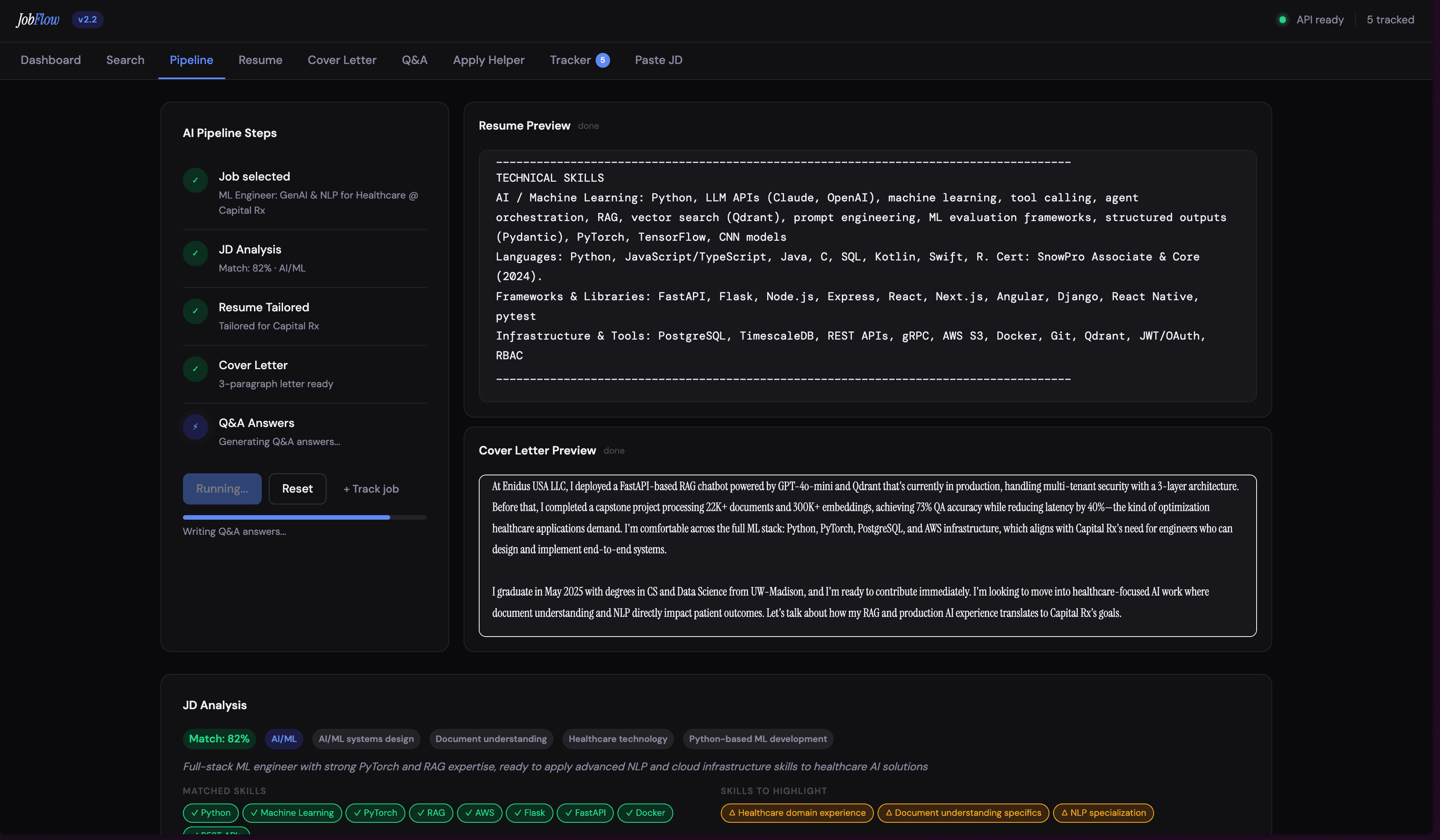Click the Python-based ML development tag

(758, 739)
